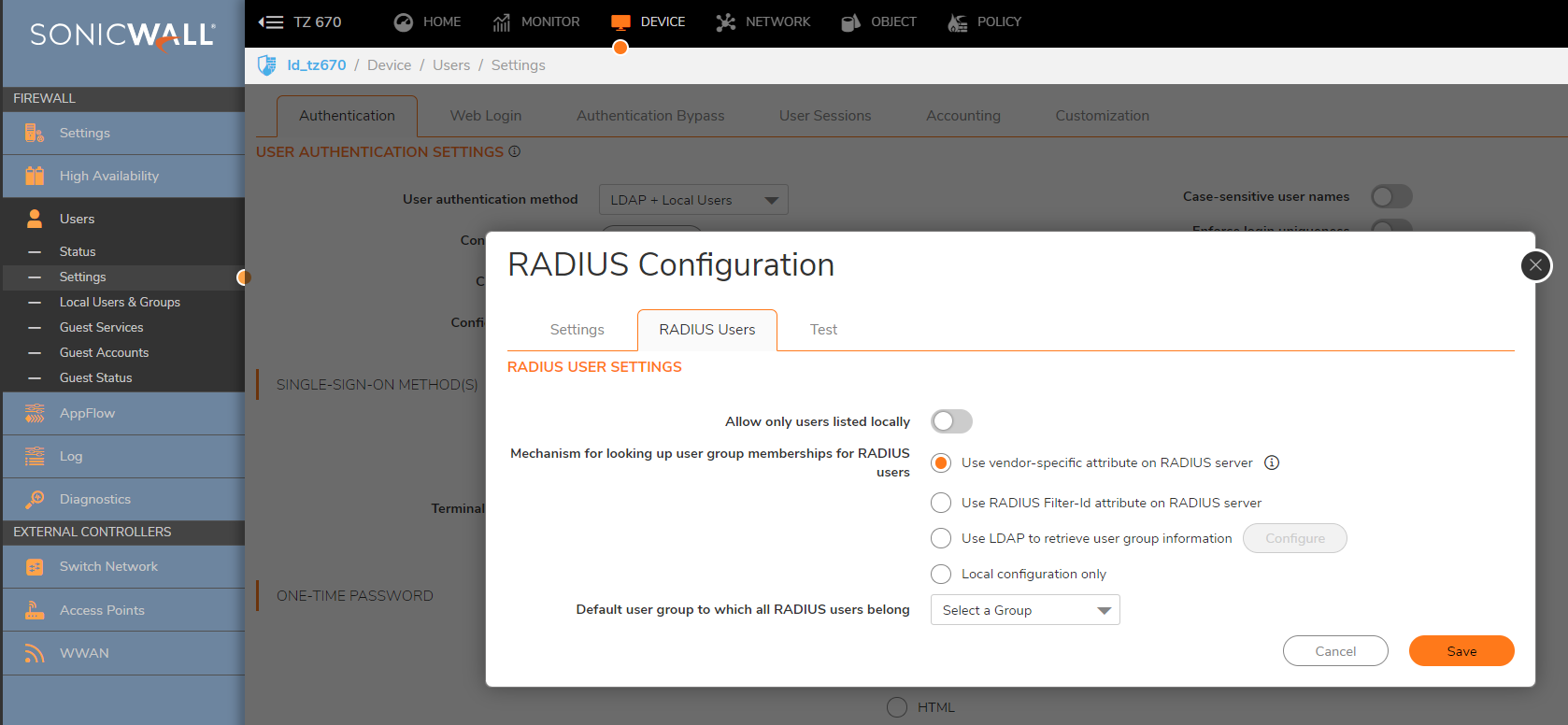Click the Users person icon
Image resolution: width=1568 pixels, height=725 pixels.
tap(35, 219)
